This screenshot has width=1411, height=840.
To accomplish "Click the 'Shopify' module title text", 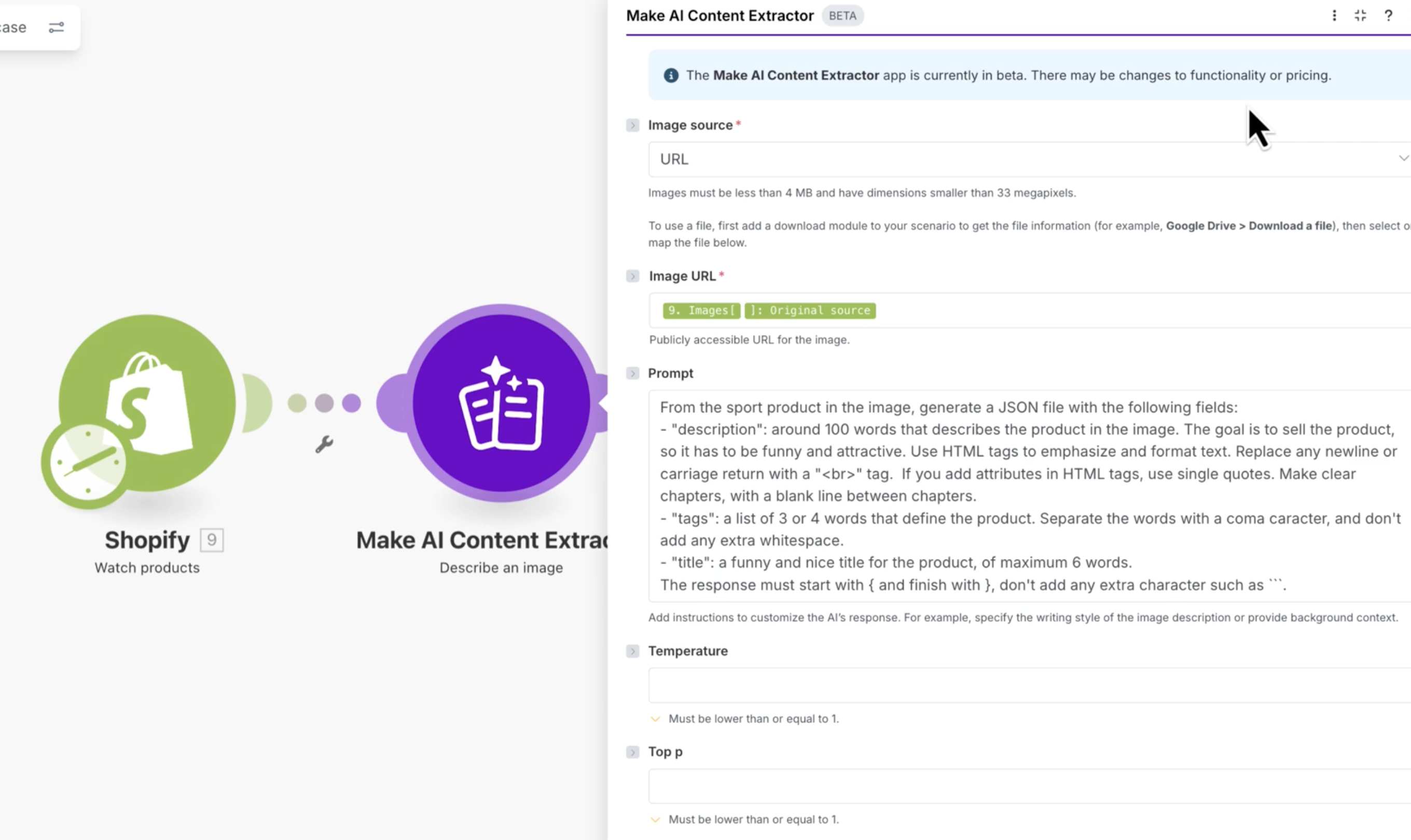I will (147, 540).
